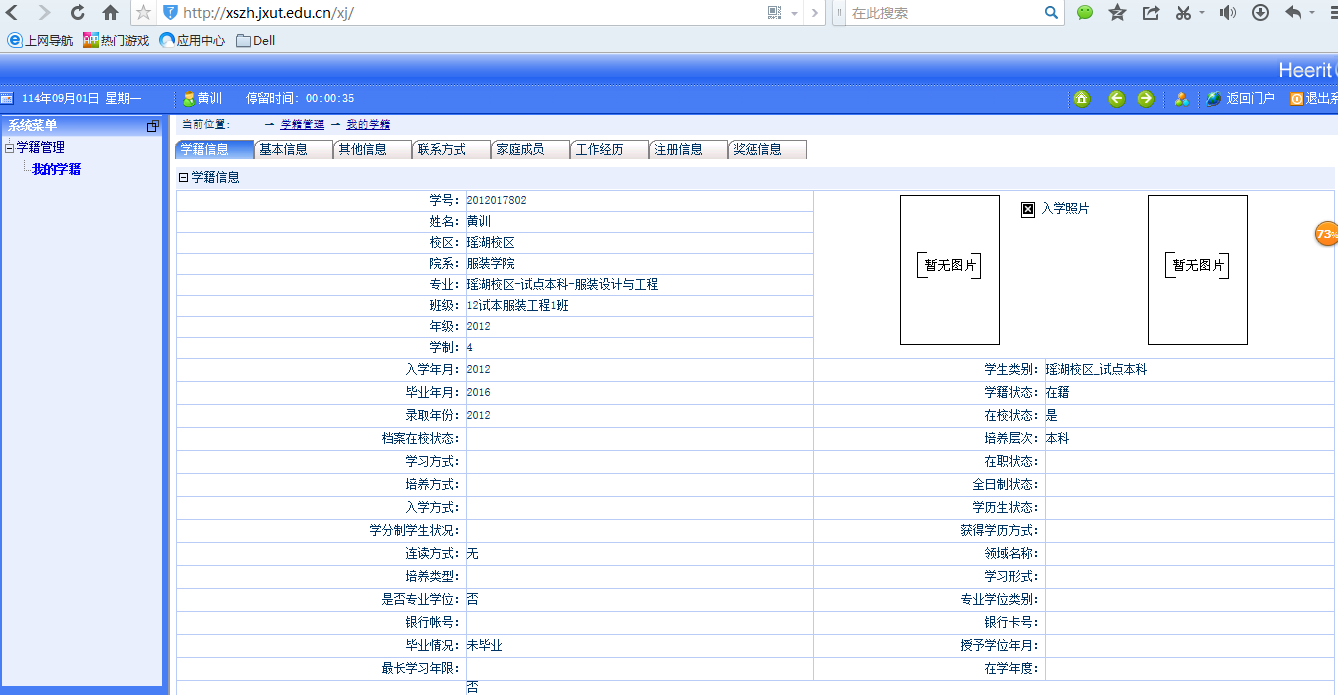Switch to the 奖惩信息 tab
Screen dimensions: 1338x695
767,149
